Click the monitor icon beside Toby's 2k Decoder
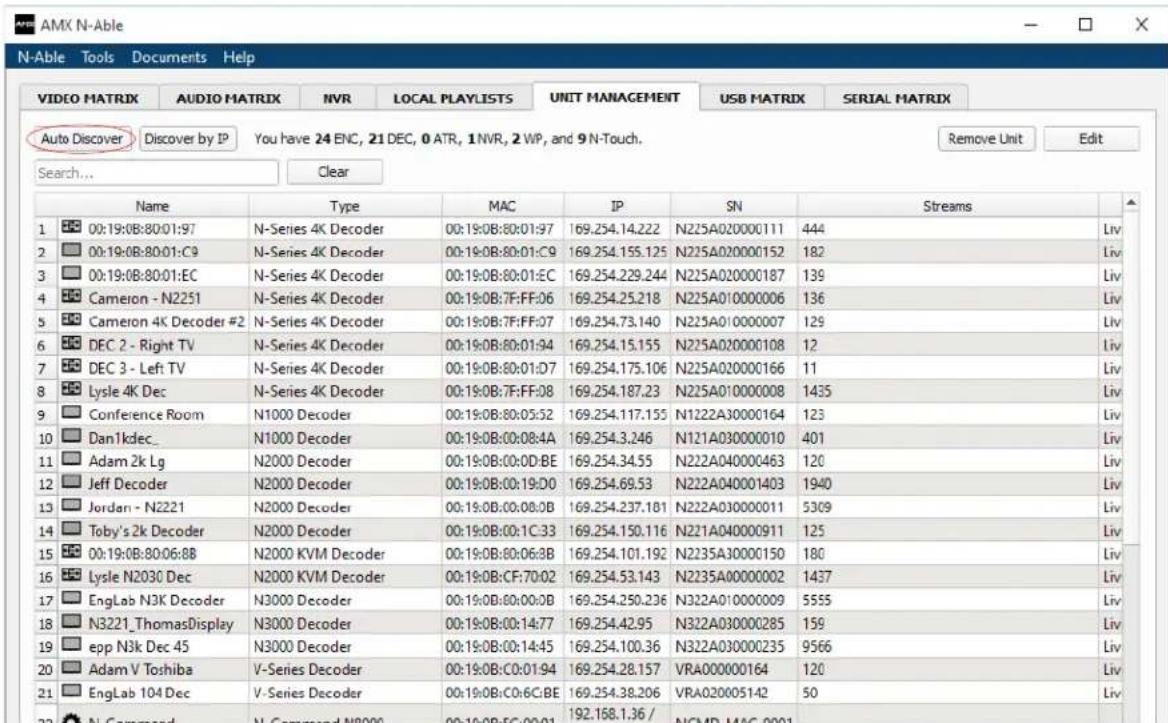 coord(72,529)
